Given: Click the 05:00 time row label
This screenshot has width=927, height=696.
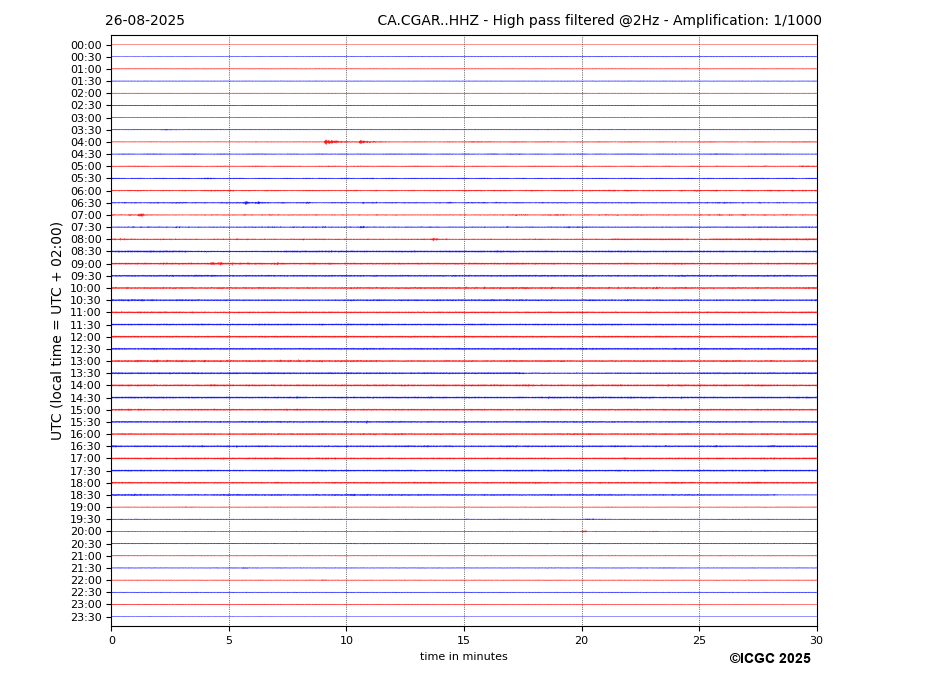Looking at the screenshot, I should (x=86, y=167).
